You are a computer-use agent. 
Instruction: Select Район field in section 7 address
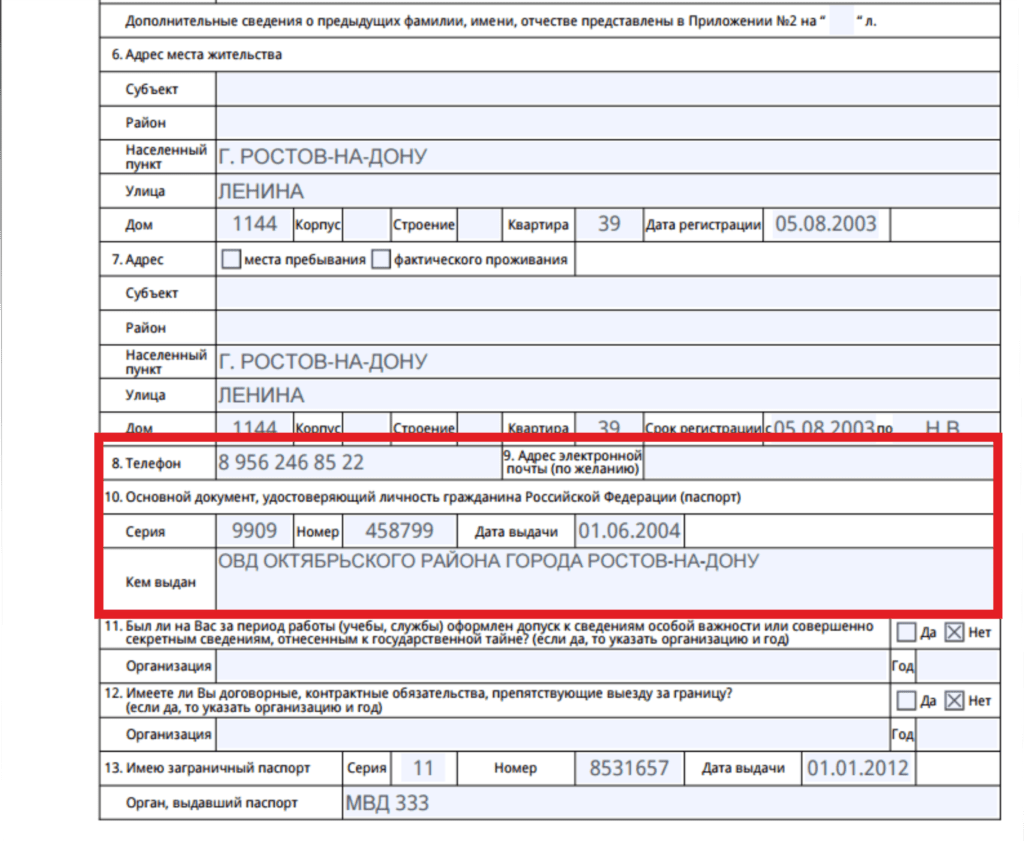click(x=607, y=327)
